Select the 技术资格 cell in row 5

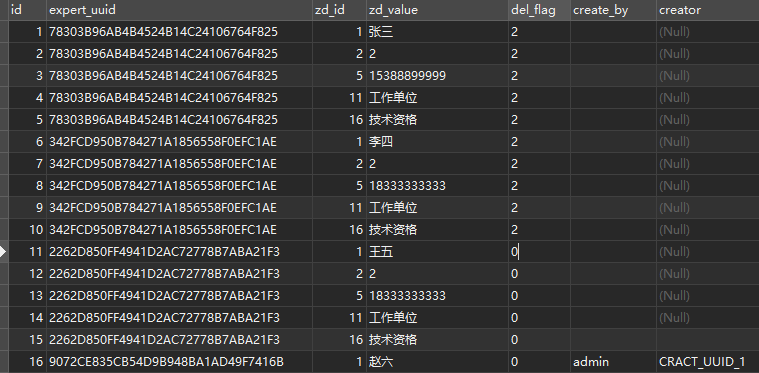point(437,120)
